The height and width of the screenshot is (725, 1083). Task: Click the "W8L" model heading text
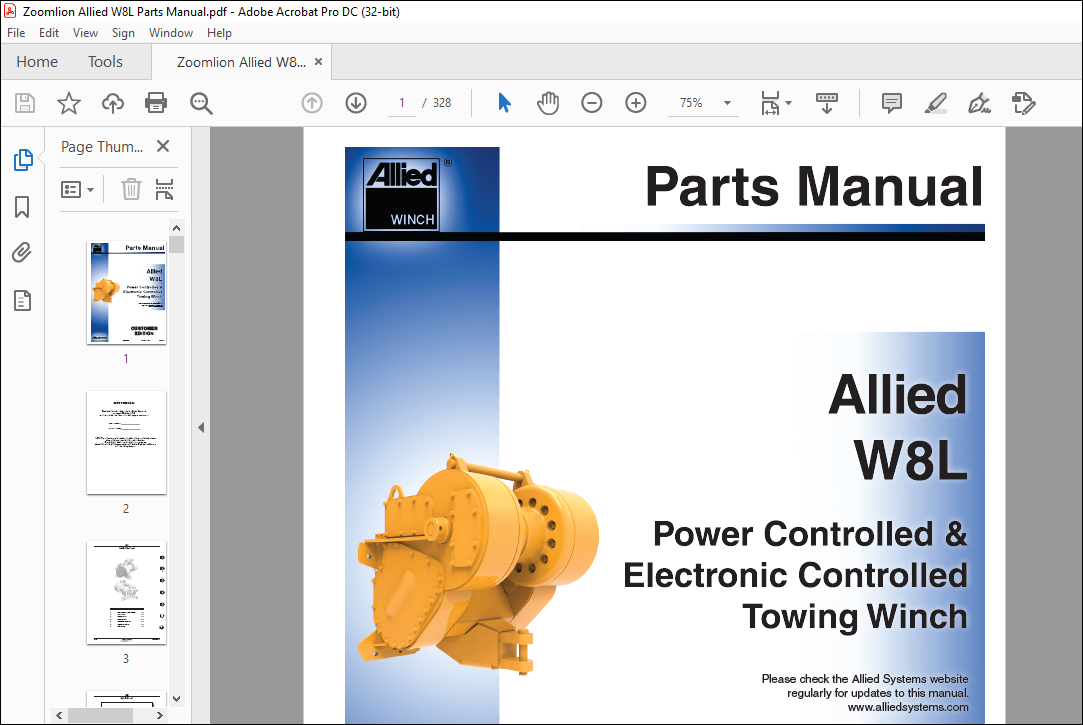coord(910,460)
